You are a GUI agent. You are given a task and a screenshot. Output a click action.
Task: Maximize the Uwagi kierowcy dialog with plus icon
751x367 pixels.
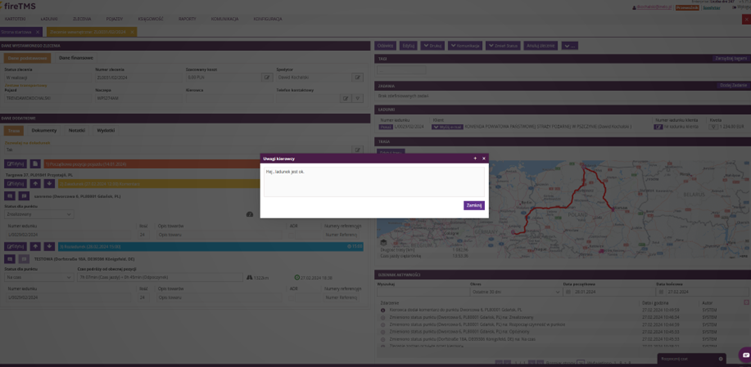tap(475, 158)
